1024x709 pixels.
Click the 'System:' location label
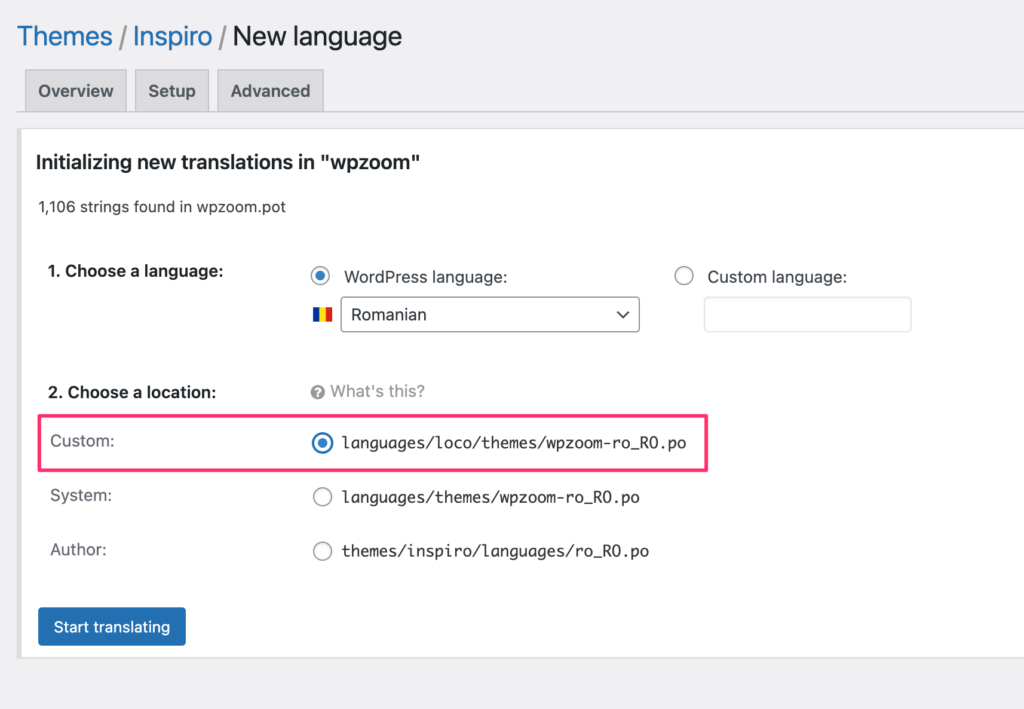tap(81, 496)
